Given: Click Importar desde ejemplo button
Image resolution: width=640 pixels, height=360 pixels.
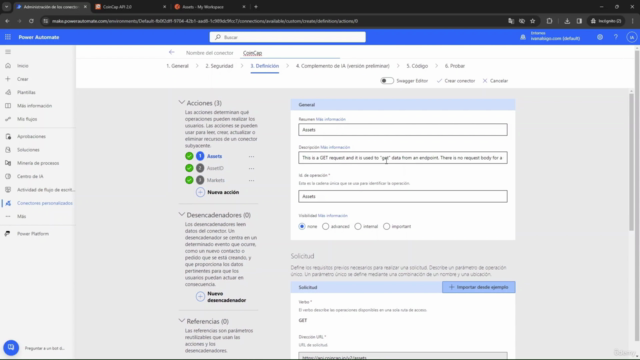Looking at the screenshot, I should [478, 287].
